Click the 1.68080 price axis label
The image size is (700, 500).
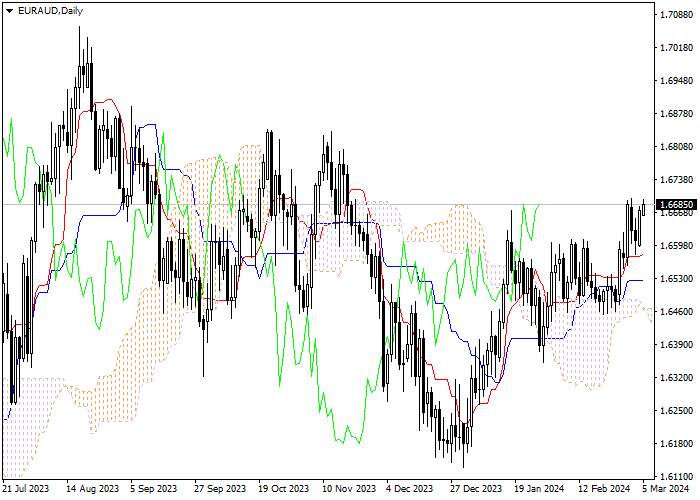(x=676, y=147)
